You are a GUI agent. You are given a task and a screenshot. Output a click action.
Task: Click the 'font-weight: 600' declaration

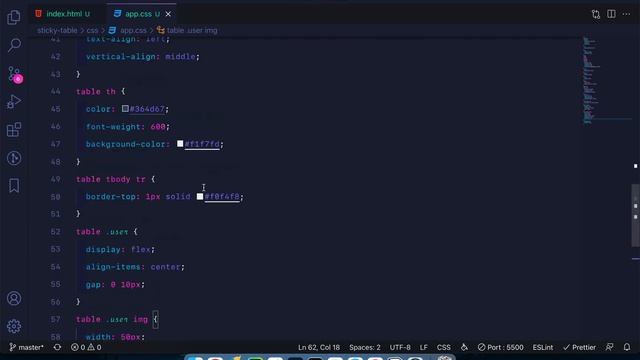[127, 127]
